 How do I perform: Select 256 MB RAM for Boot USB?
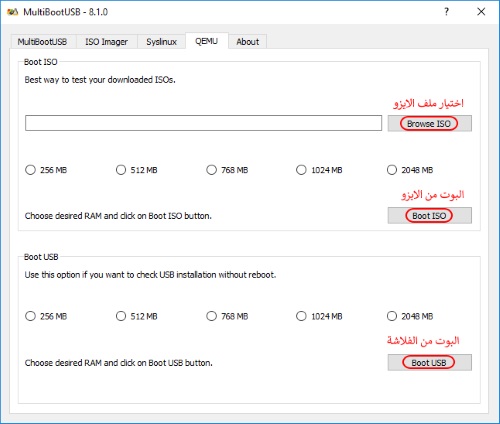pos(46,316)
